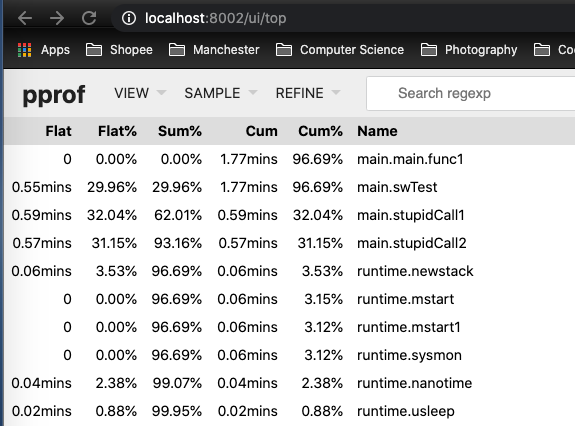View site information icon in address bar
The image size is (575, 426).
click(129, 18)
